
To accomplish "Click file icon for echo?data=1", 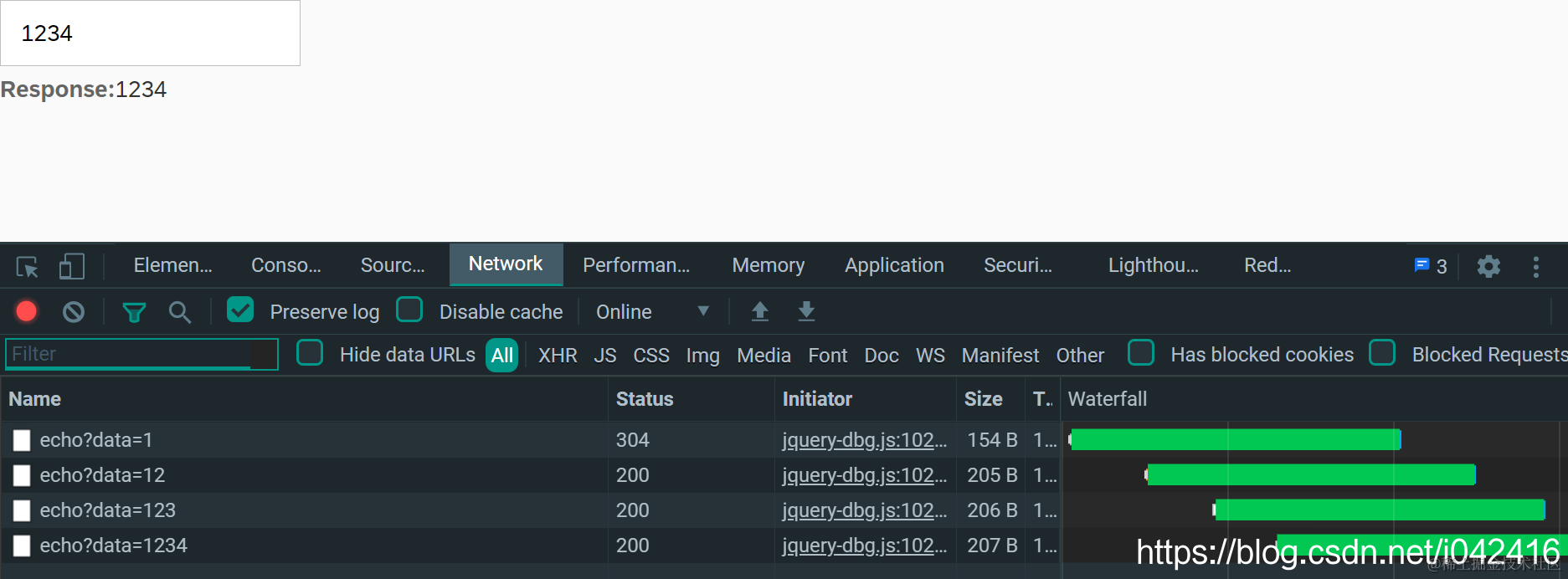I will (x=22, y=440).
